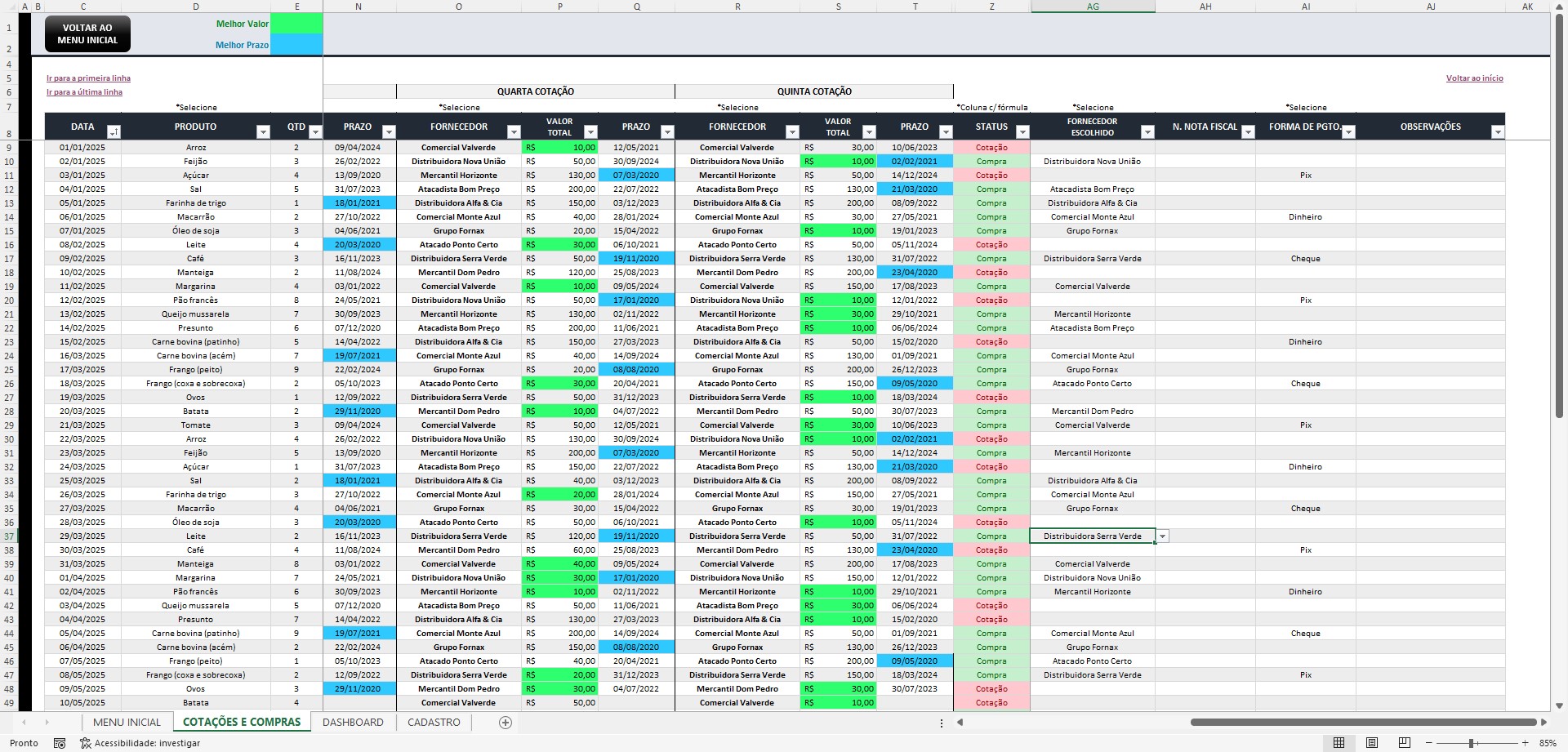Click the zoom out minus icon
The height and width of the screenshot is (752, 1568).
tap(1428, 743)
